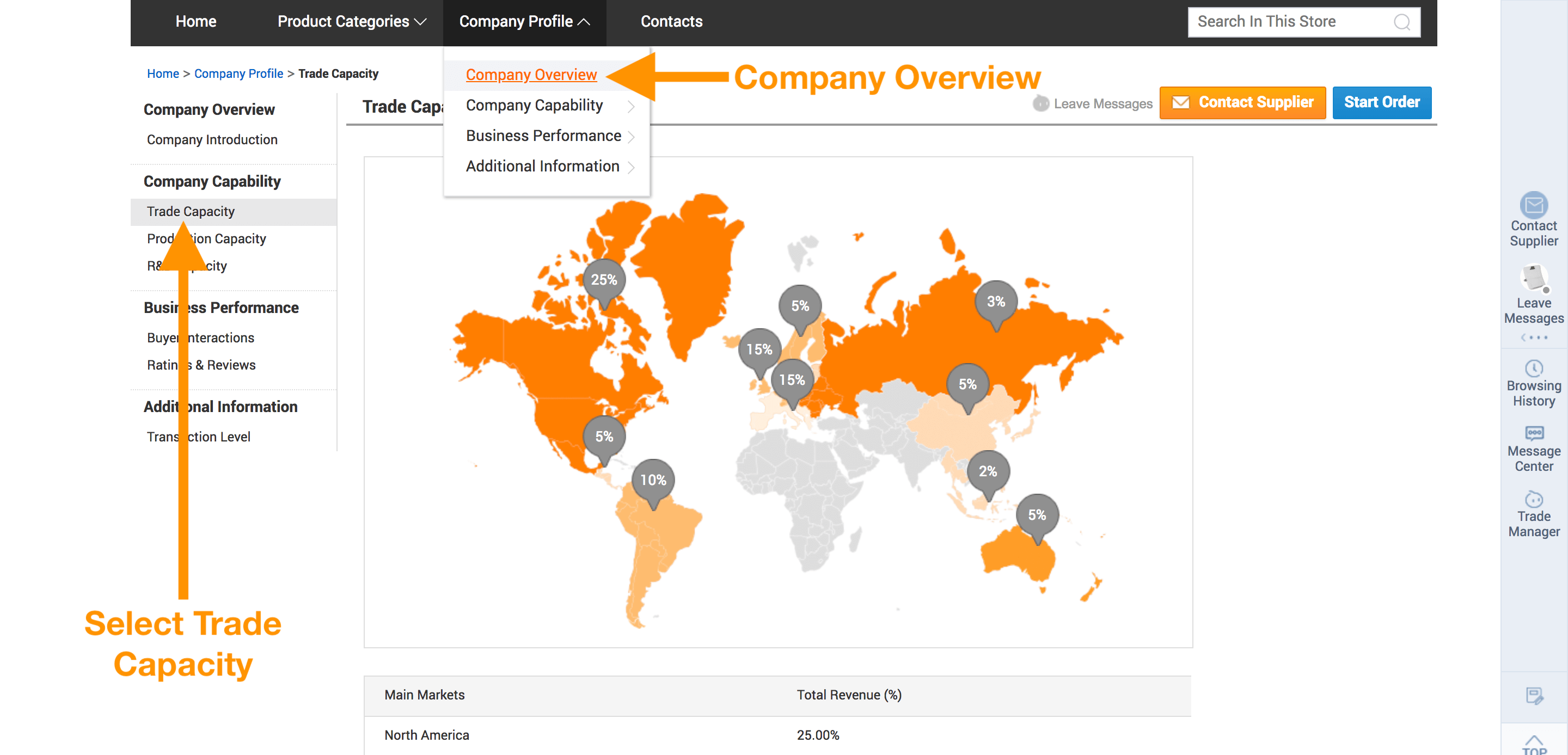Open Contacts in navigation bar
1568x755 pixels.
[671, 22]
